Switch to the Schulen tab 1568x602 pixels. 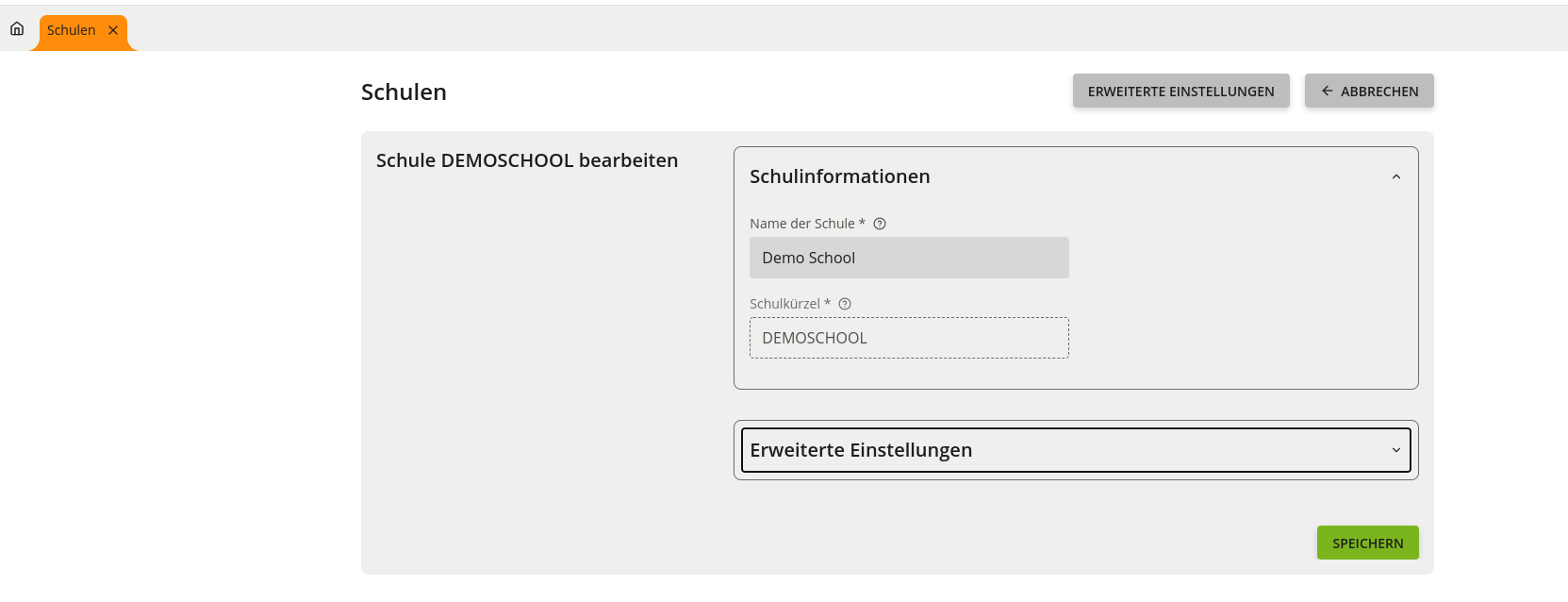tap(72, 30)
